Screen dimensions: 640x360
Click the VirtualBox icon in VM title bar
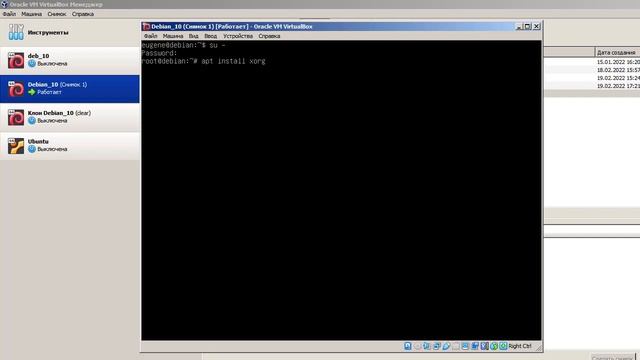pos(146,27)
